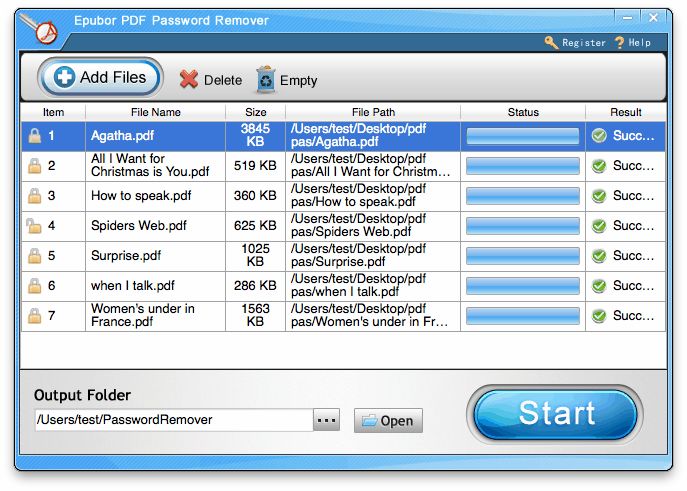Click the Register link text
The width and height of the screenshot is (687, 491).
click(584, 43)
